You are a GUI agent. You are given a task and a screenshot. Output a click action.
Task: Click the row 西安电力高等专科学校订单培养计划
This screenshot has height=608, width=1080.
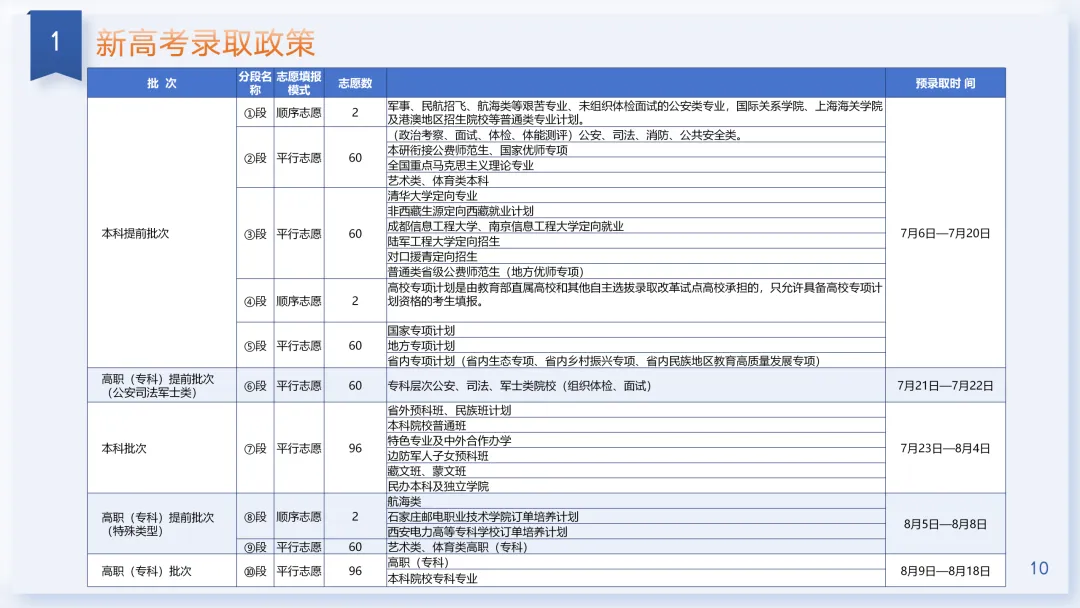pyautogui.click(x=636, y=532)
